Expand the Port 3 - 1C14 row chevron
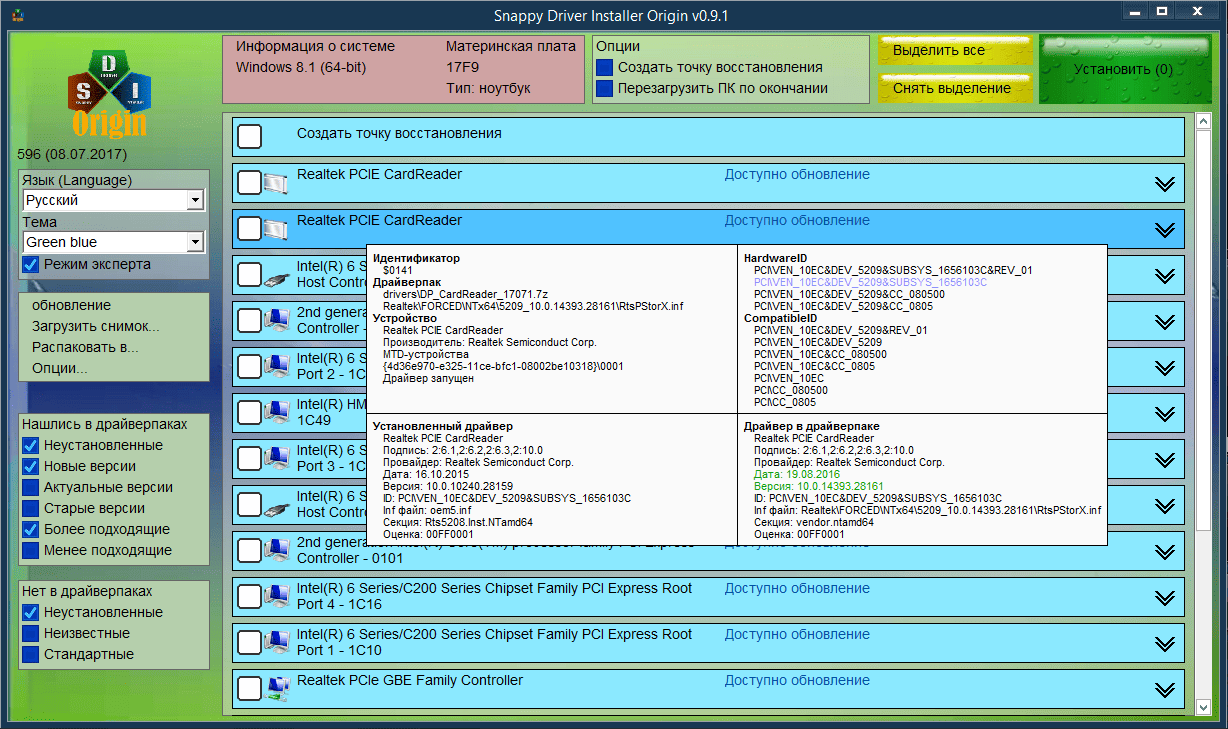Viewport: 1228px width, 729px height. [x=1164, y=460]
